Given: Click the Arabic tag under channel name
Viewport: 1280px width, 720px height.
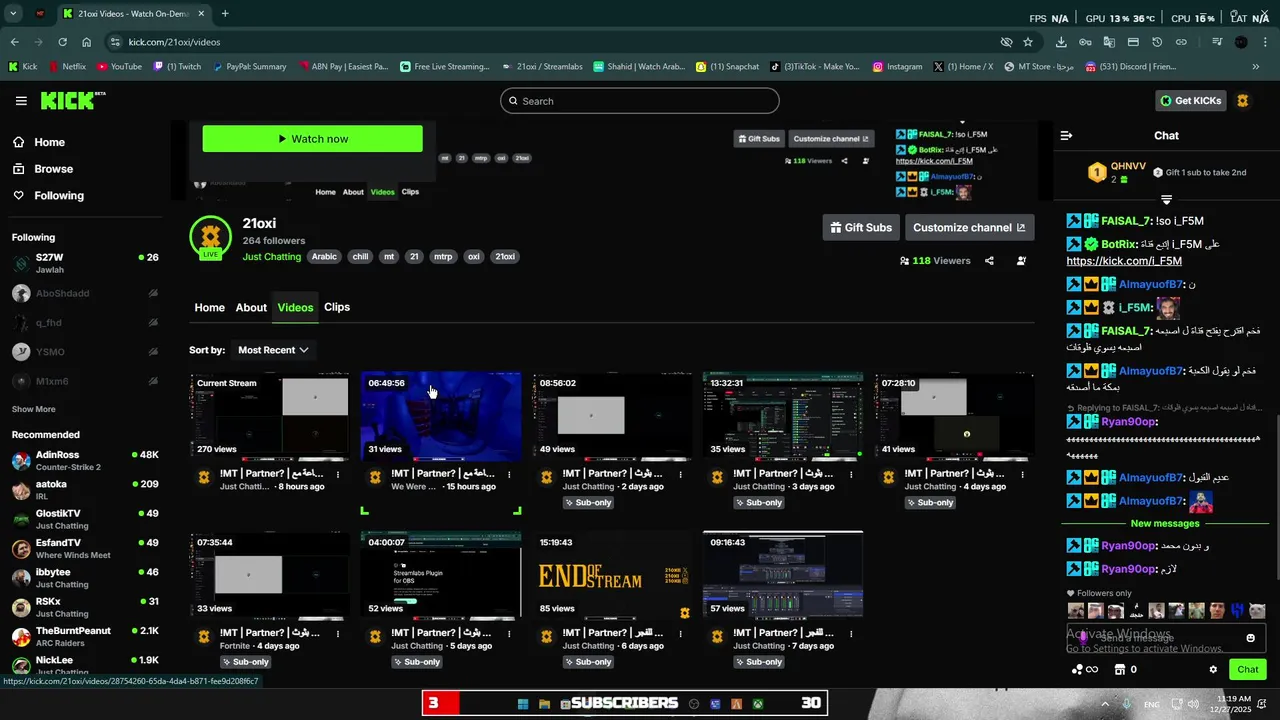Looking at the screenshot, I should tap(324, 257).
